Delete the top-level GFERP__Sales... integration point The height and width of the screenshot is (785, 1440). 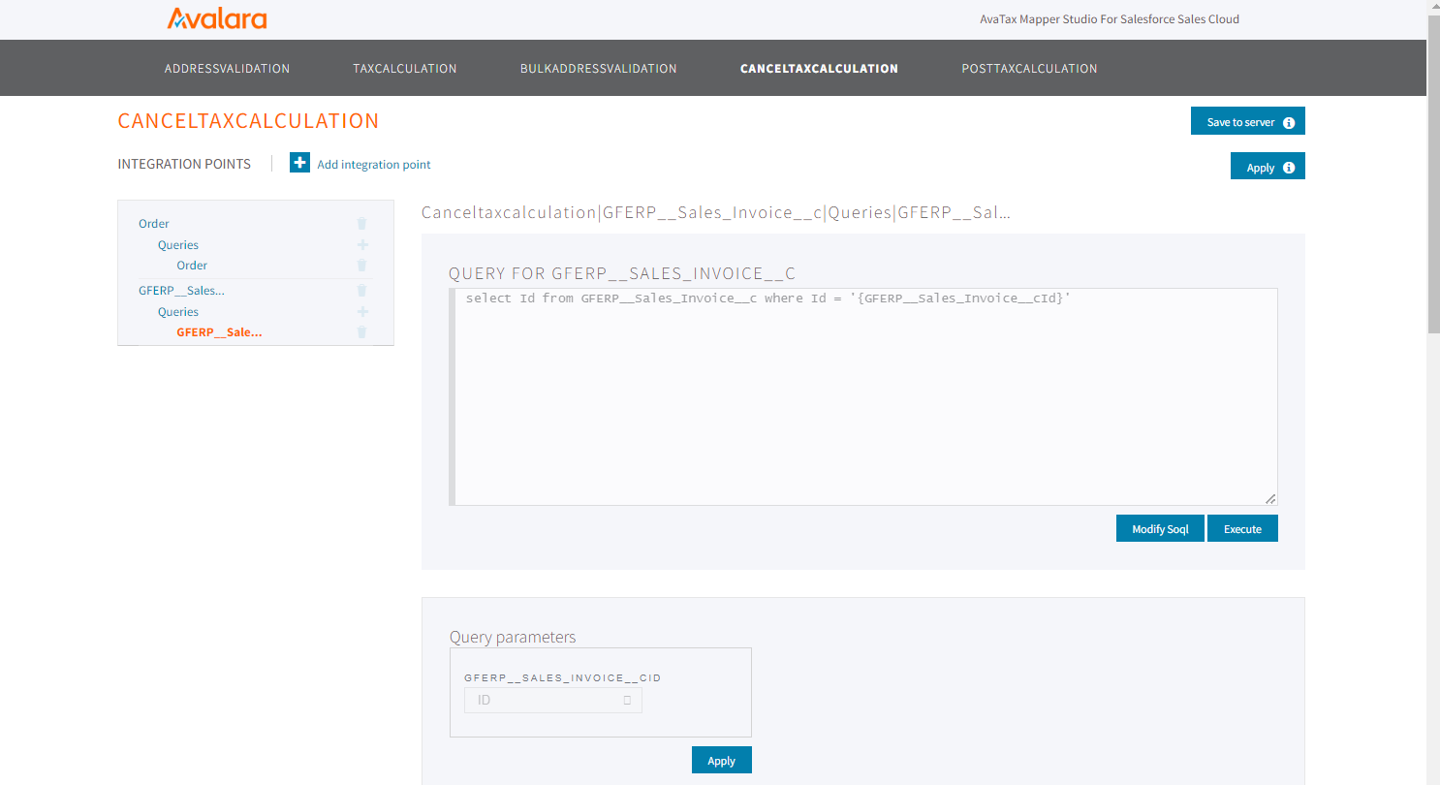pos(362,291)
